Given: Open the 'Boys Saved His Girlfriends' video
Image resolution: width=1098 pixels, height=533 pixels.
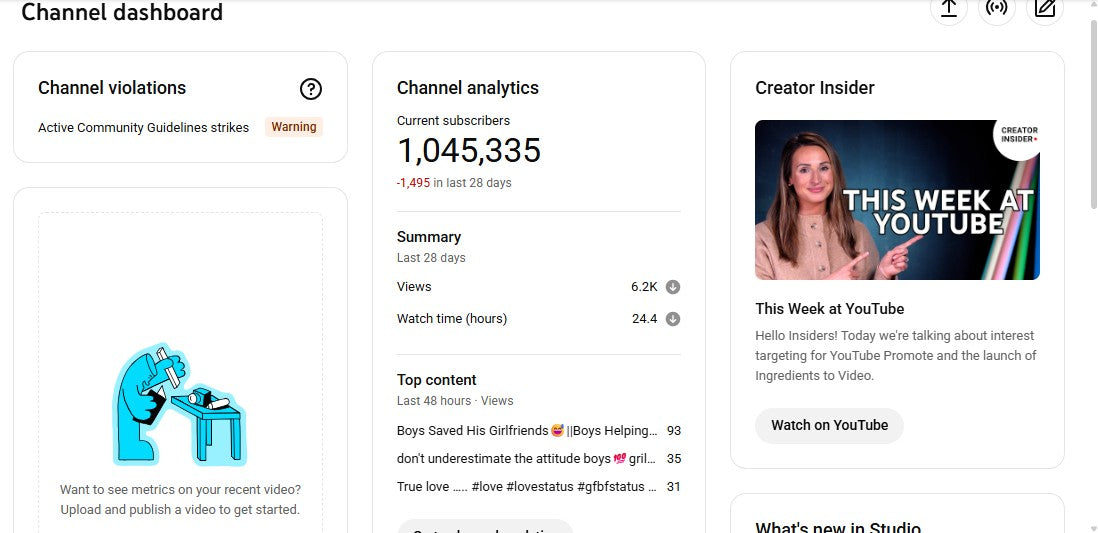Looking at the screenshot, I should 527,431.
